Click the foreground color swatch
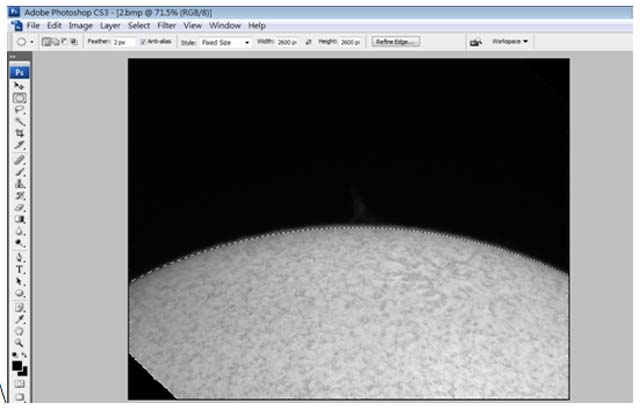Screen dimensions: 640x410 coord(17,365)
